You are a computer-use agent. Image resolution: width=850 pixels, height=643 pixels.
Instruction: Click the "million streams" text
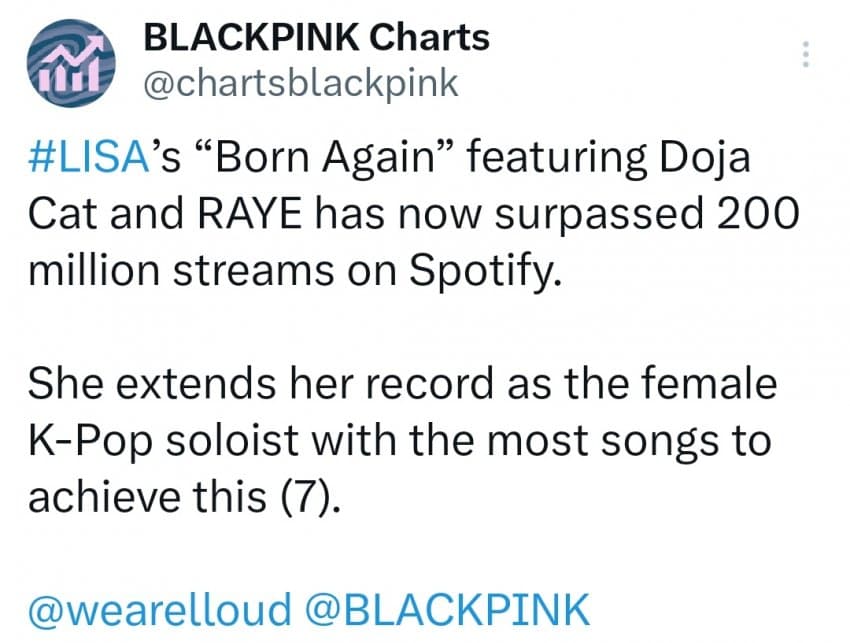click(181, 271)
